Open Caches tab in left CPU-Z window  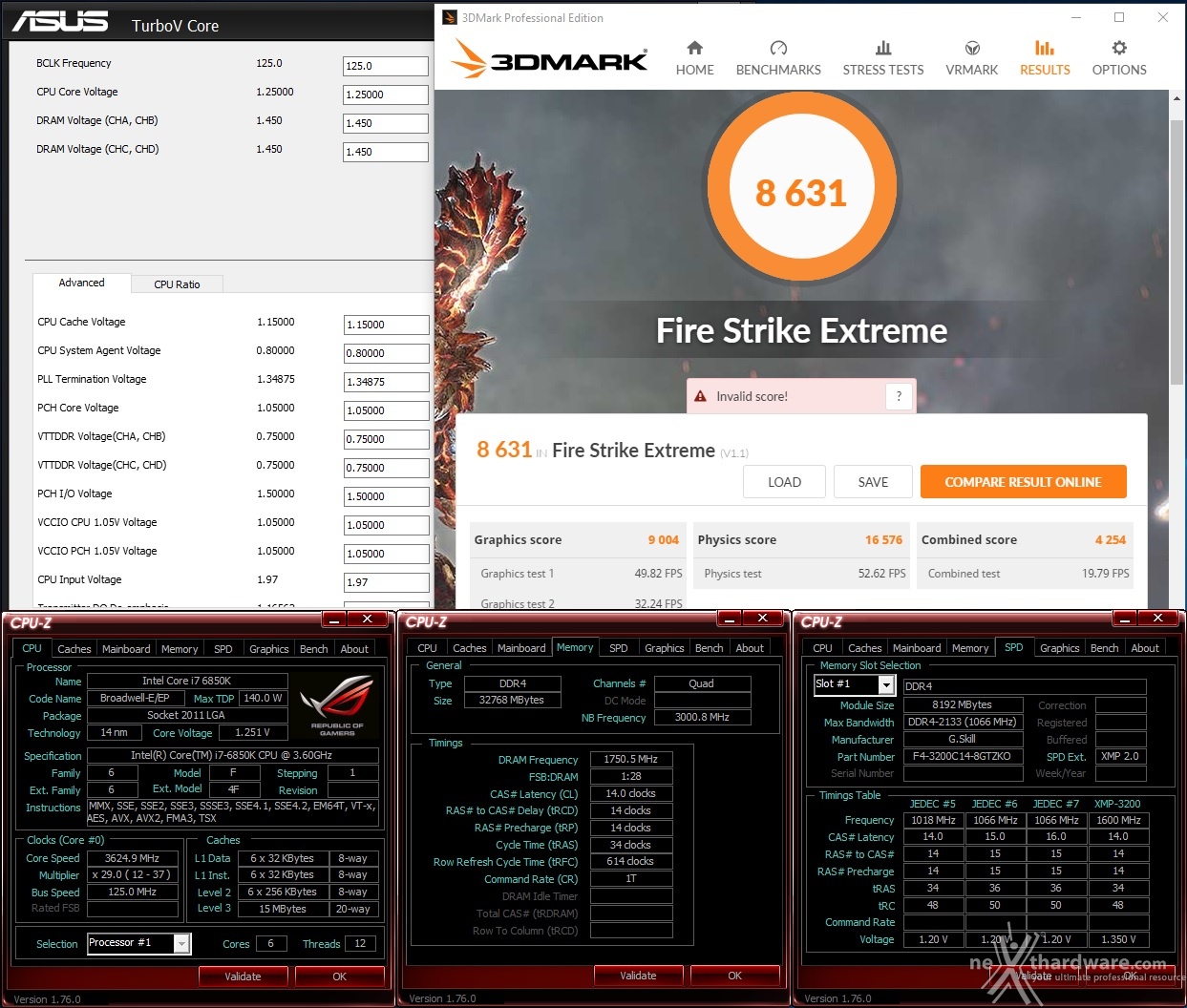tap(74, 649)
